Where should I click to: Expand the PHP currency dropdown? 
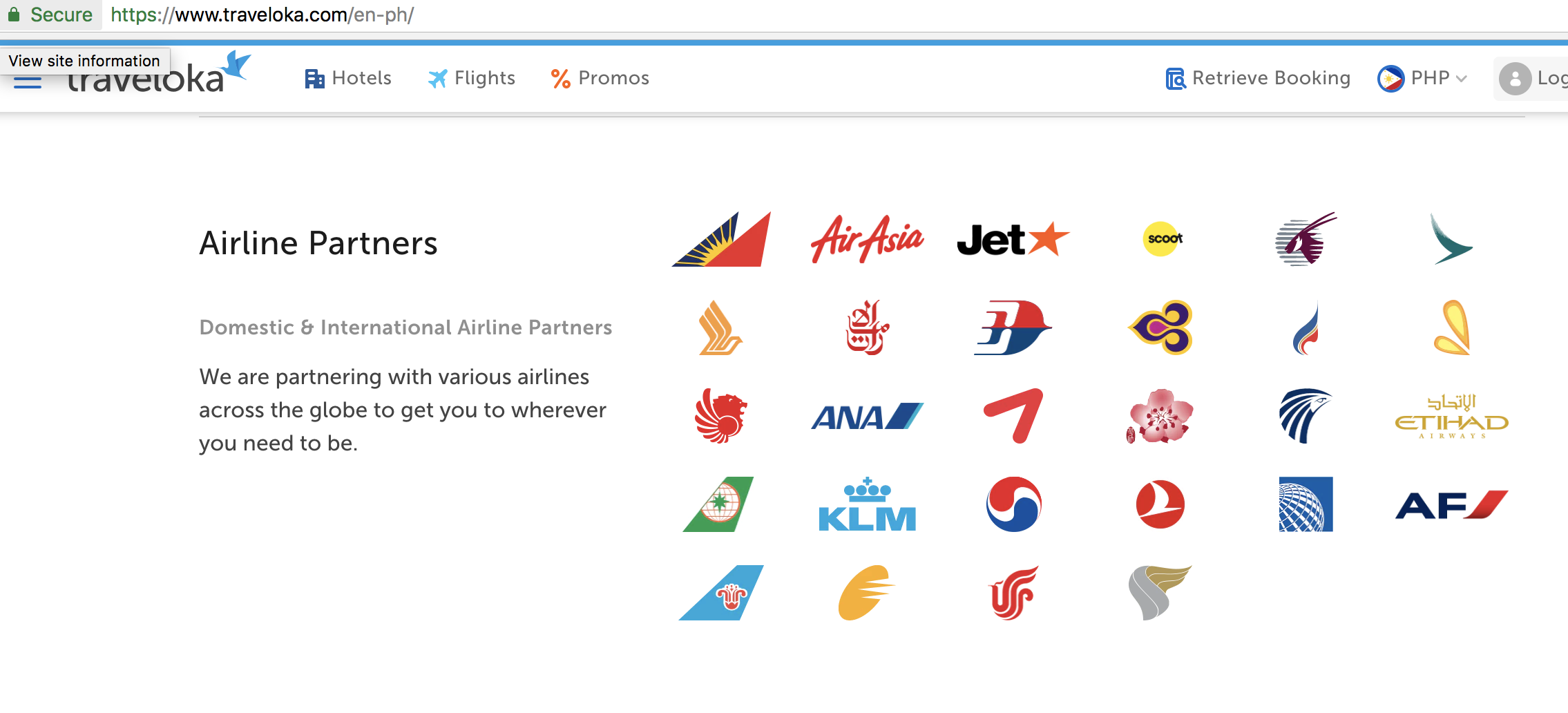pyautogui.click(x=1422, y=78)
